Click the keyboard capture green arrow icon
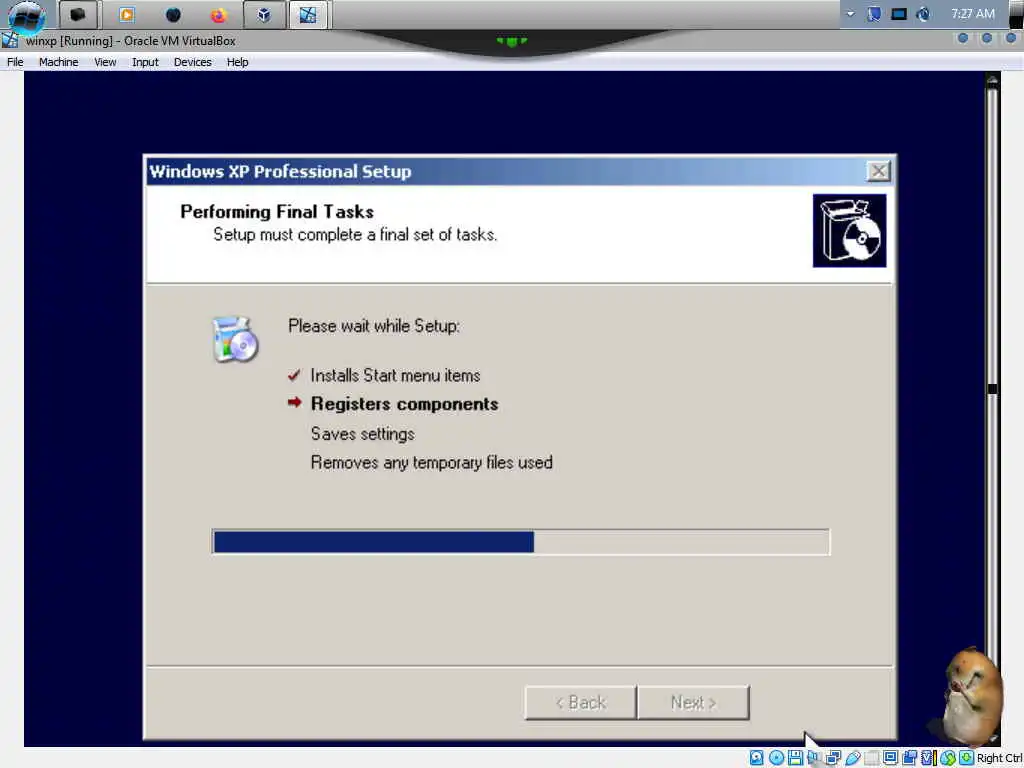Viewport: 1024px width, 768px height. point(967,758)
